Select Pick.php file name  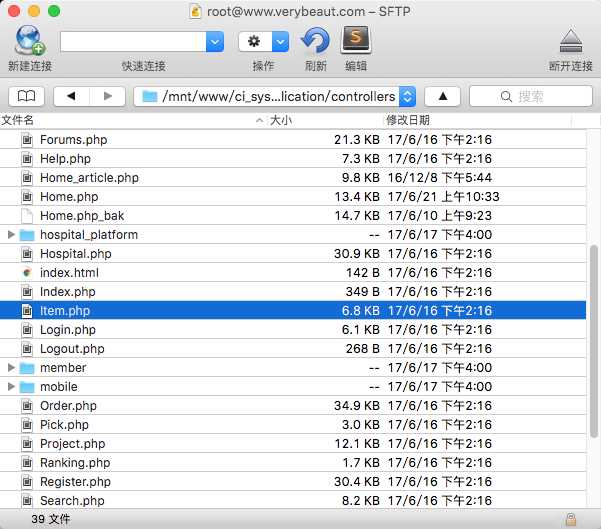[64, 425]
